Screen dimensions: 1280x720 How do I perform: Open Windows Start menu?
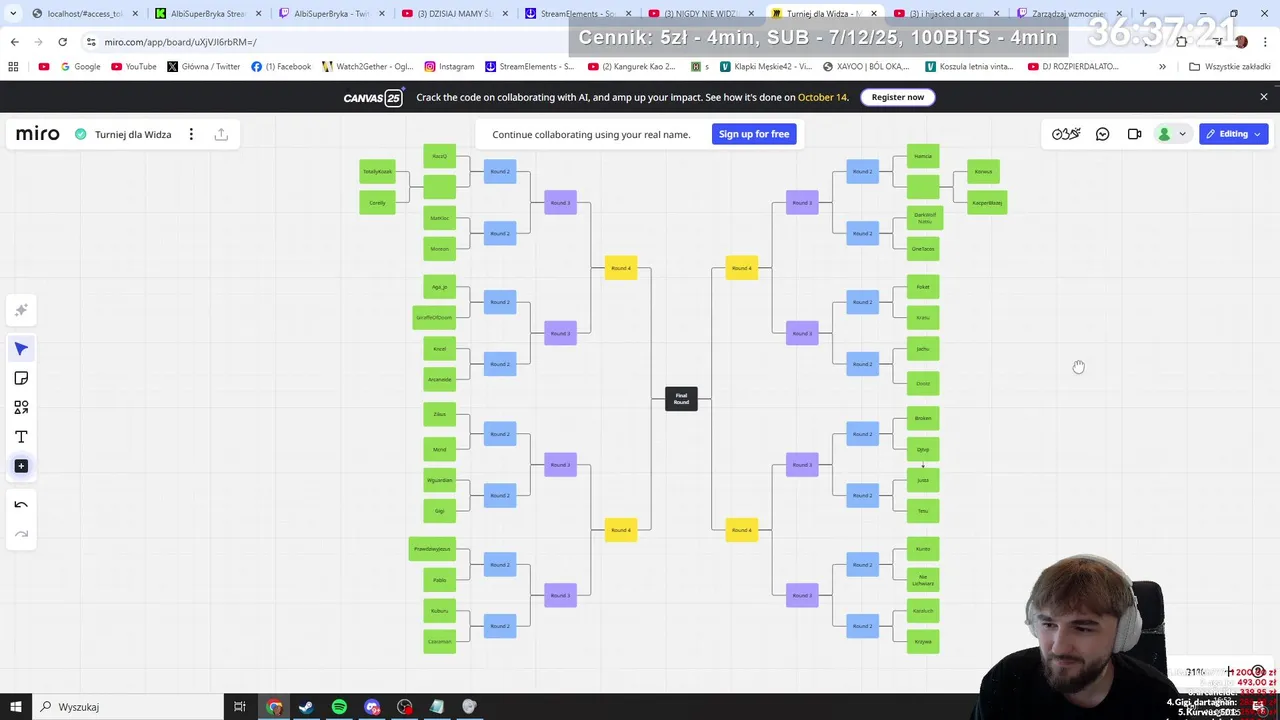15,707
